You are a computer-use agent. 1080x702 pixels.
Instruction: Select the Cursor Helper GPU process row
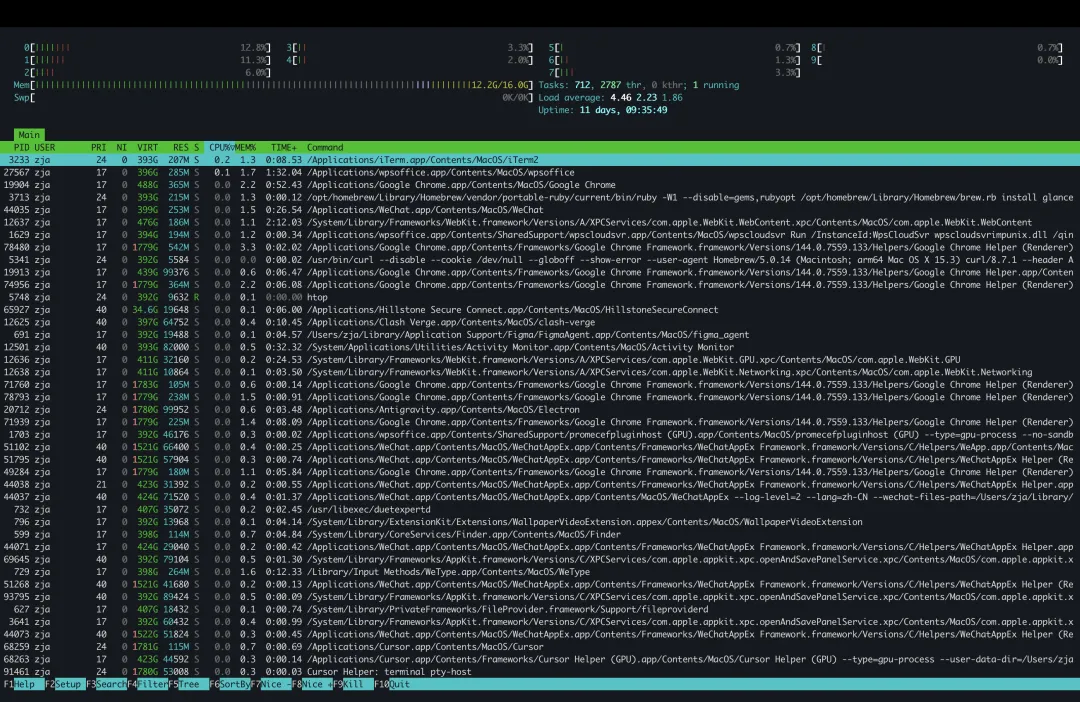pyautogui.click(x=540, y=659)
